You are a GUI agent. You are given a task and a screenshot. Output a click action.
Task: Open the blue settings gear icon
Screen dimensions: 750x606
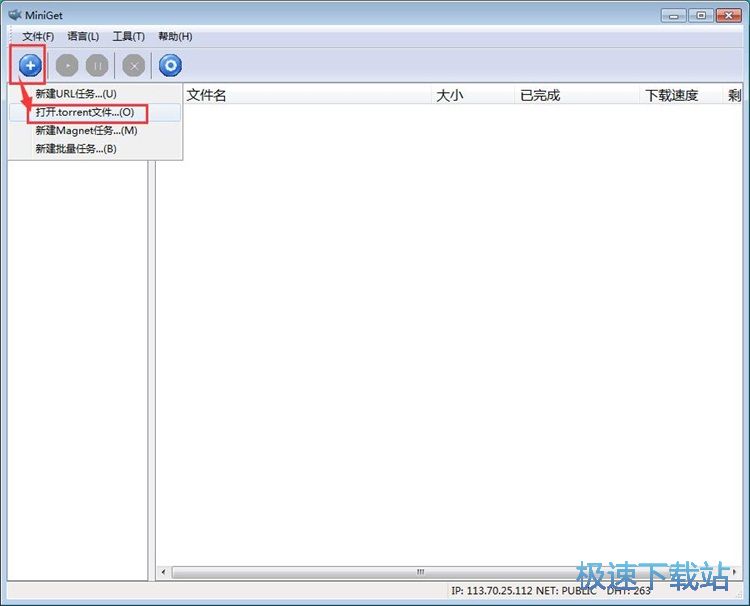pos(170,66)
